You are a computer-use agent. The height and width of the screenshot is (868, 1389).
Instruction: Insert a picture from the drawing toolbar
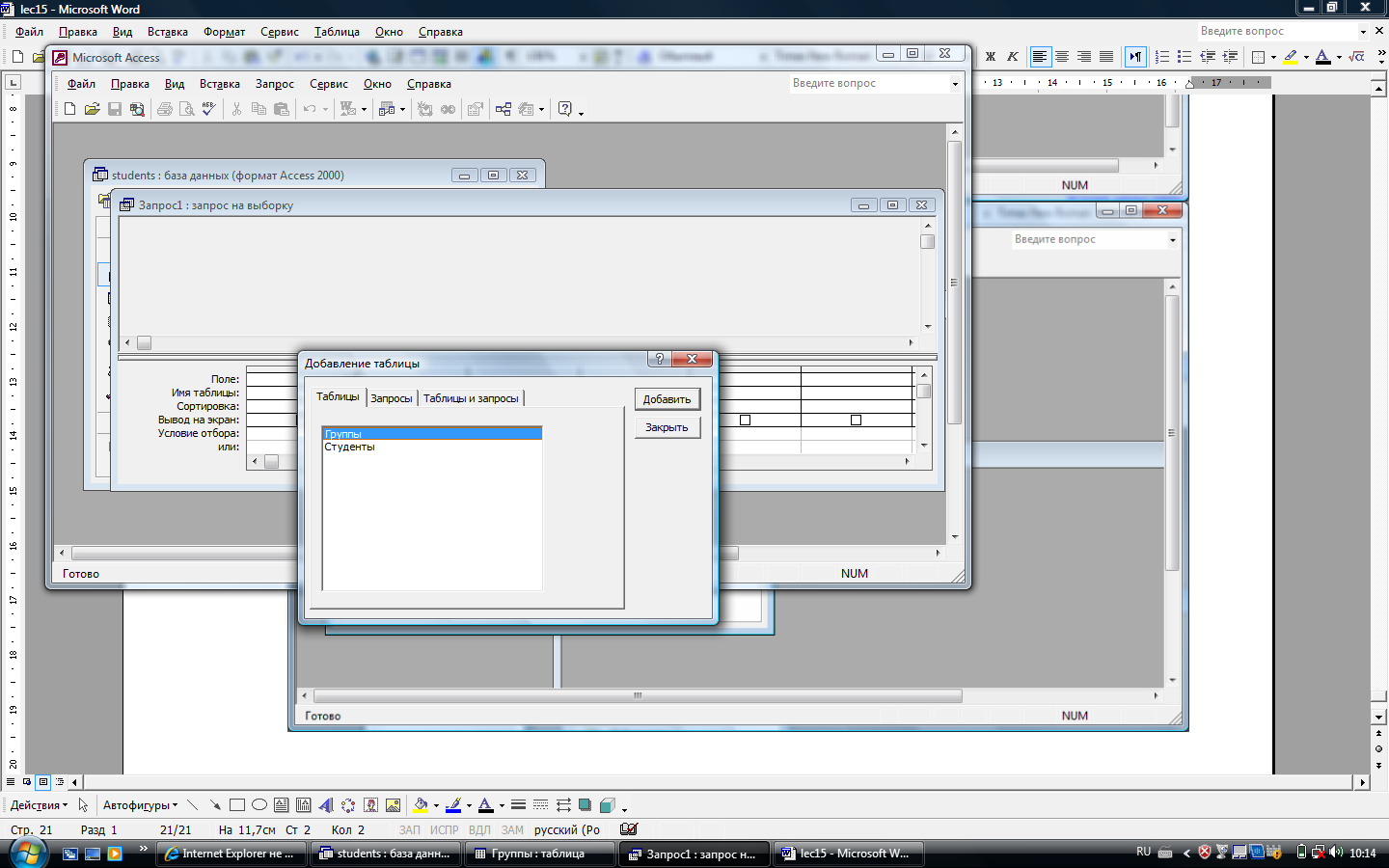393,804
